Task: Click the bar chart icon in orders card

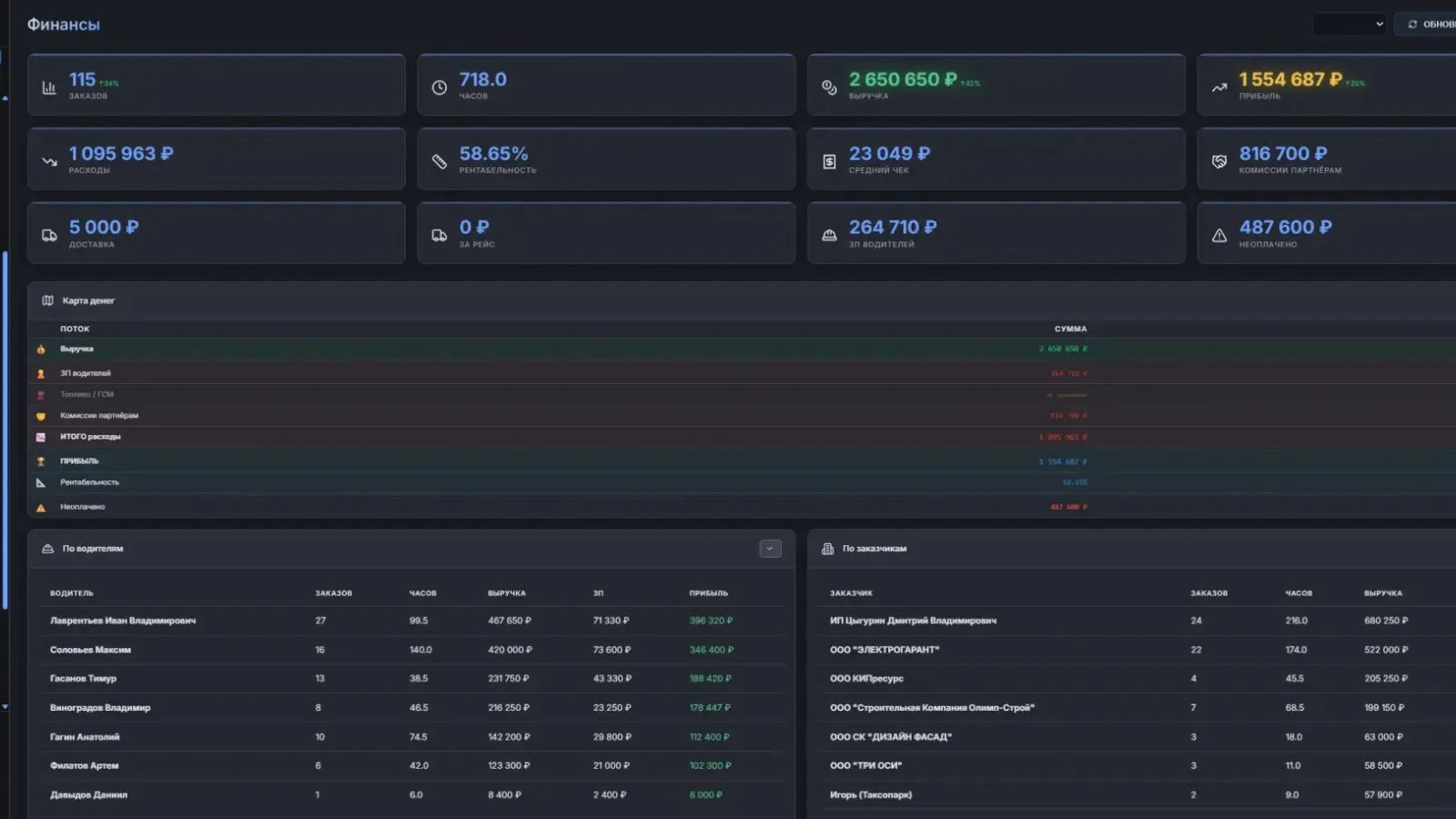Action: pos(49,87)
